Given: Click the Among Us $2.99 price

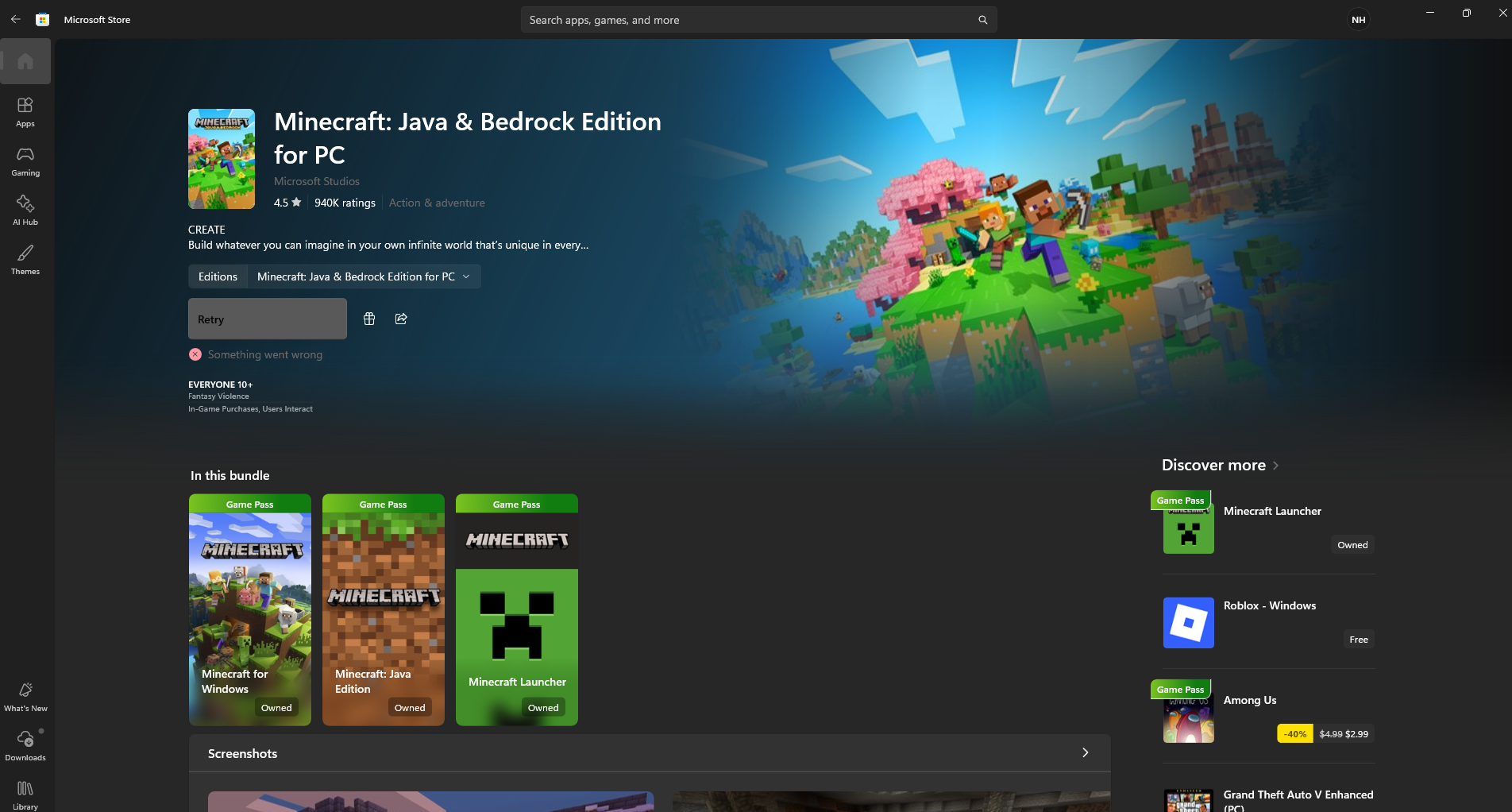Looking at the screenshot, I should coord(1356,734).
